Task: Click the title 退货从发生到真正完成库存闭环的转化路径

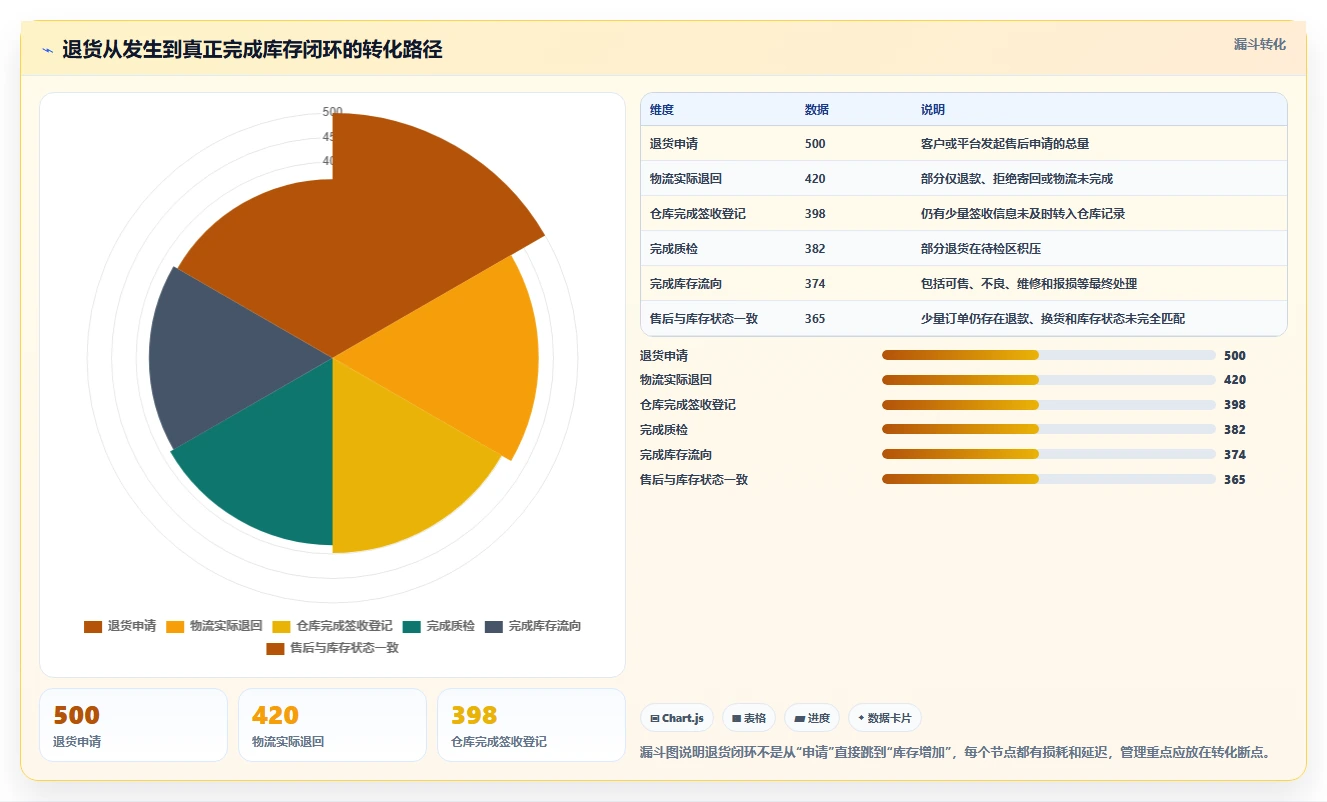Action: tap(252, 50)
